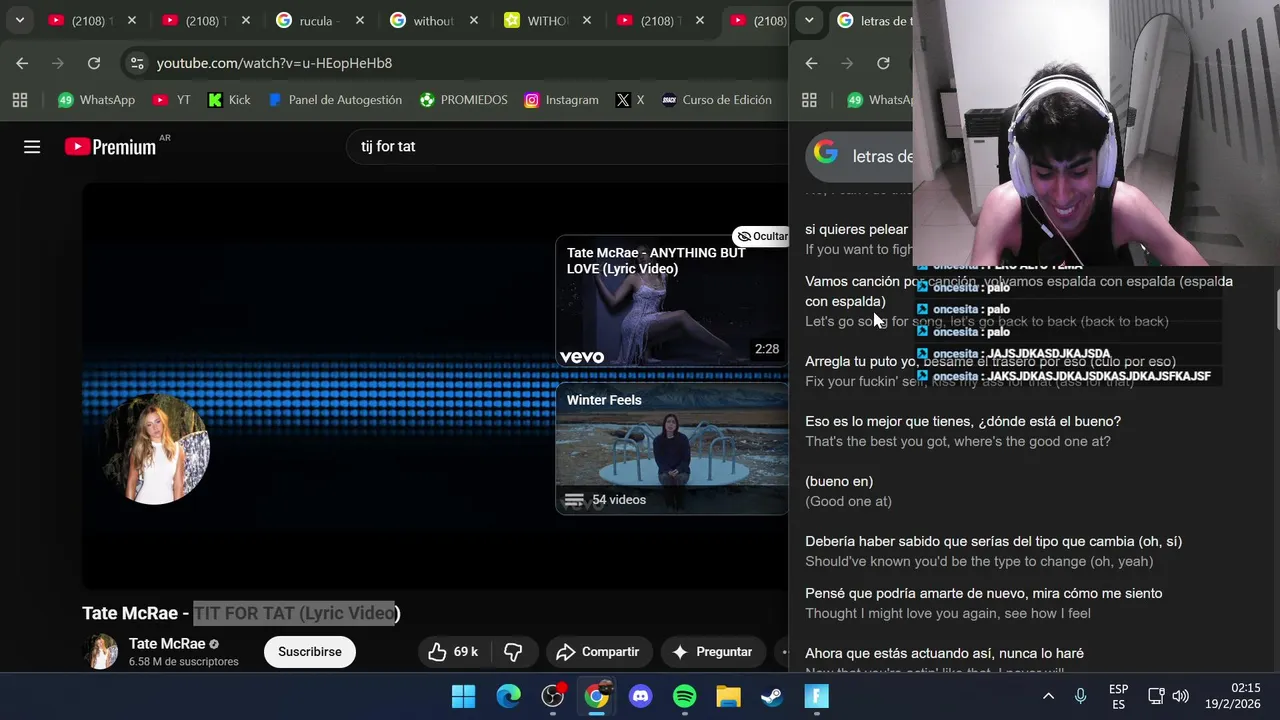Reload the Google lyrics window
Screen dimensions: 1280x720
[883, 63]
